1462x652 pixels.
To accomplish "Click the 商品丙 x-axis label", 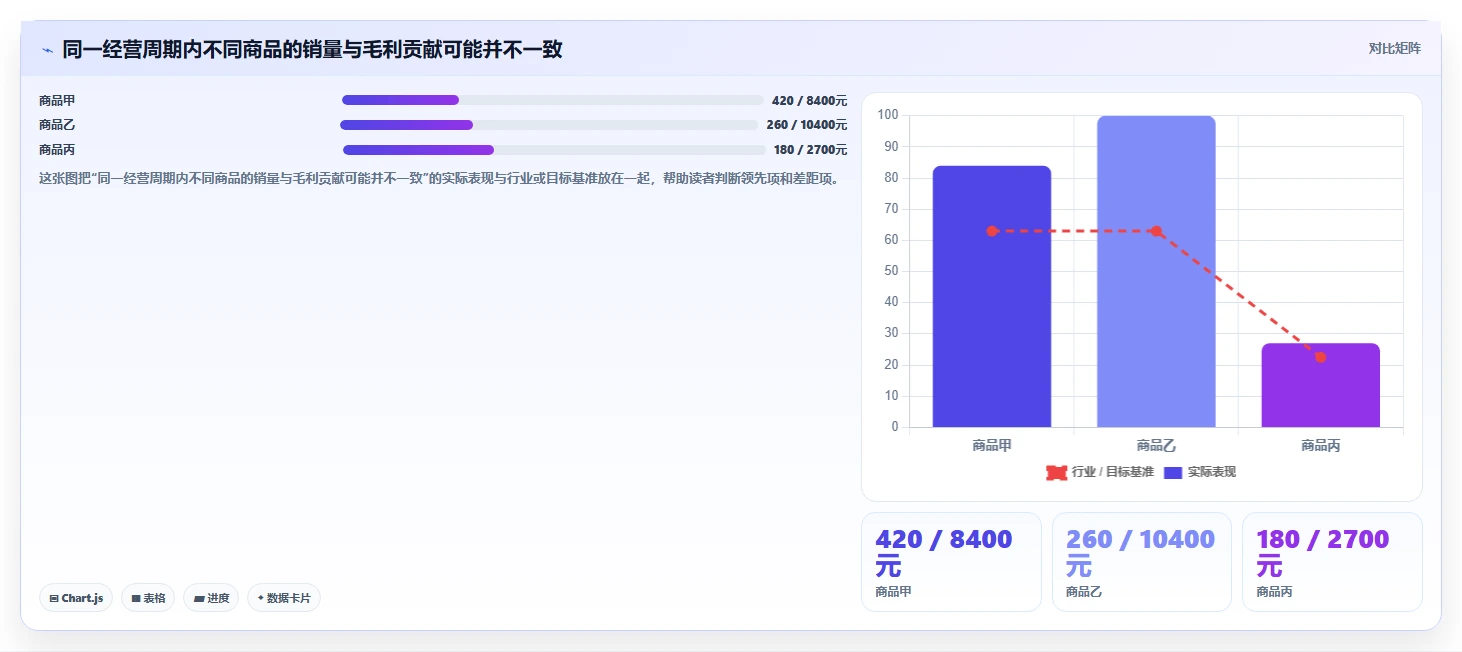I will point(1320,446).
